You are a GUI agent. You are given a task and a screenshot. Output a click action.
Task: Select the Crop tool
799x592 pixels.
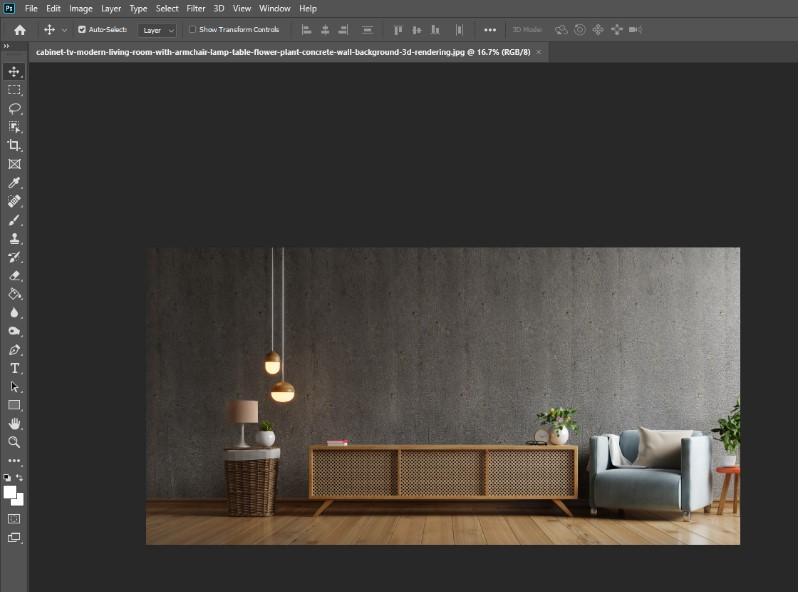14,146
